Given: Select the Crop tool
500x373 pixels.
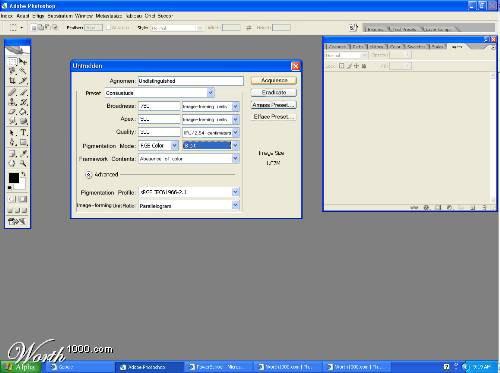Looking at the screenshot, I should tap(12, 80).
